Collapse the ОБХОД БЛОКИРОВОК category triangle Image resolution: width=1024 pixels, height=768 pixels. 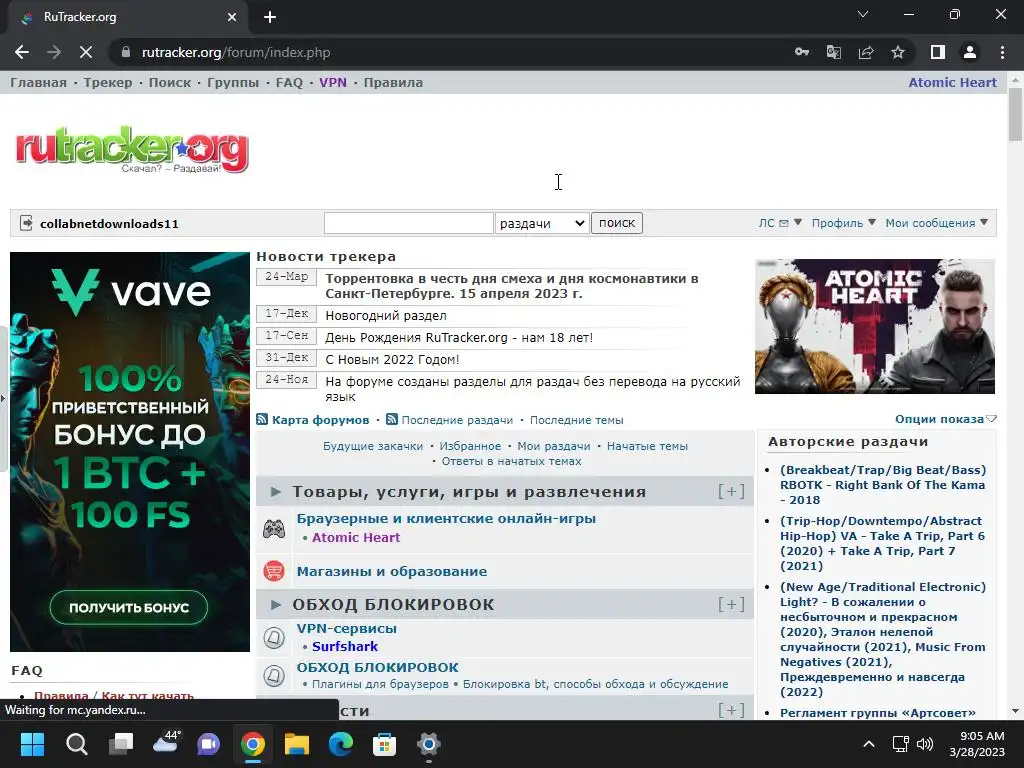(276, 605)
